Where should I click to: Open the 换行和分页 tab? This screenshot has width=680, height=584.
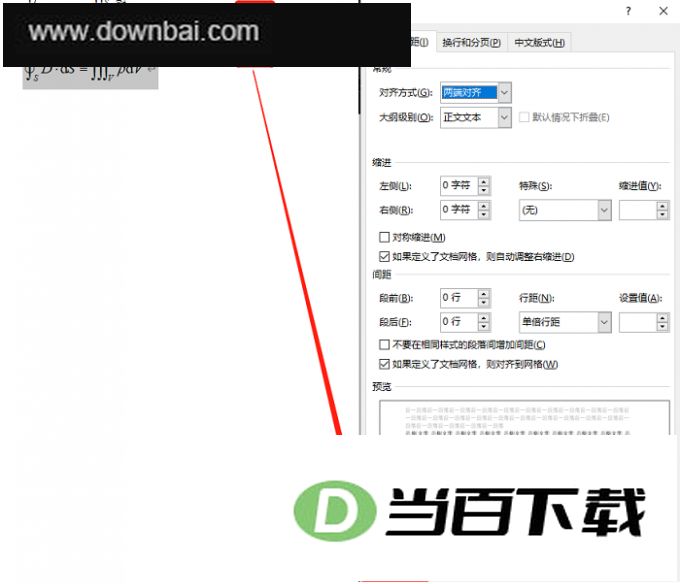click(471, 42)
